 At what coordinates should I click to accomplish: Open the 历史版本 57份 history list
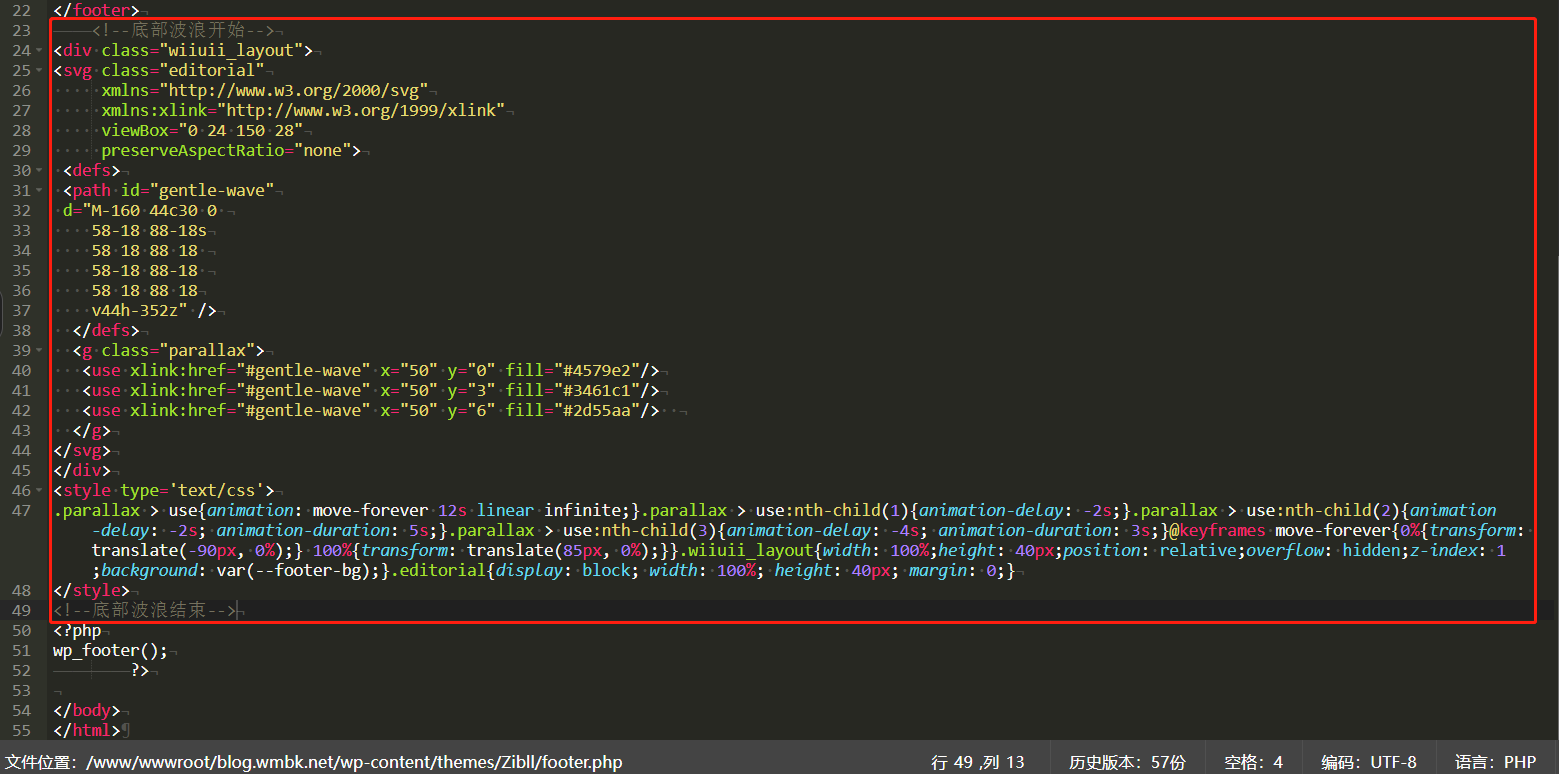point(1127,762)
